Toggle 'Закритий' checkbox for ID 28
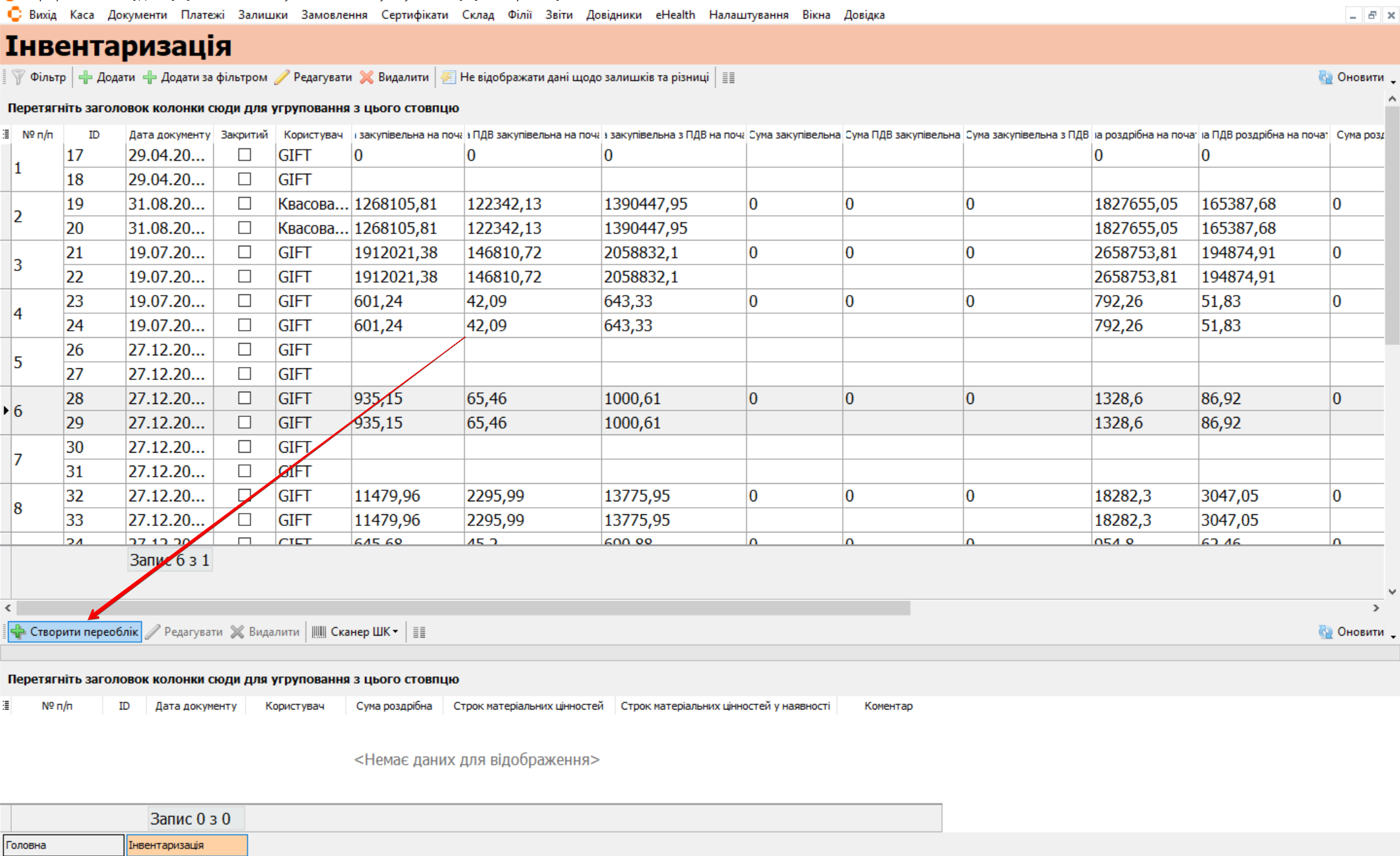The image size is (1400, 856). [244, 398]
